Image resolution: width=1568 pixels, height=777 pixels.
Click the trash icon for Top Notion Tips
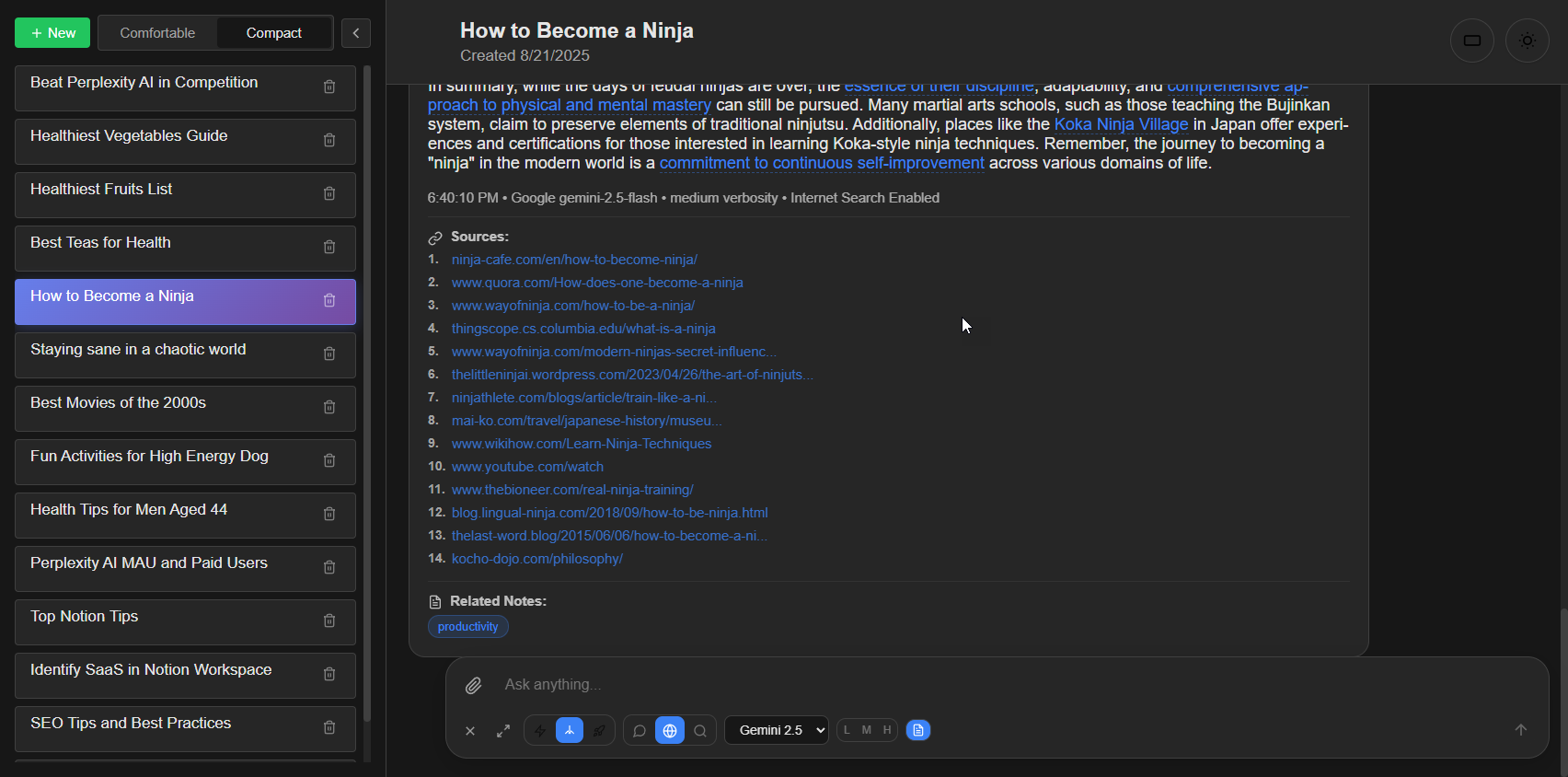coord(329,620)
